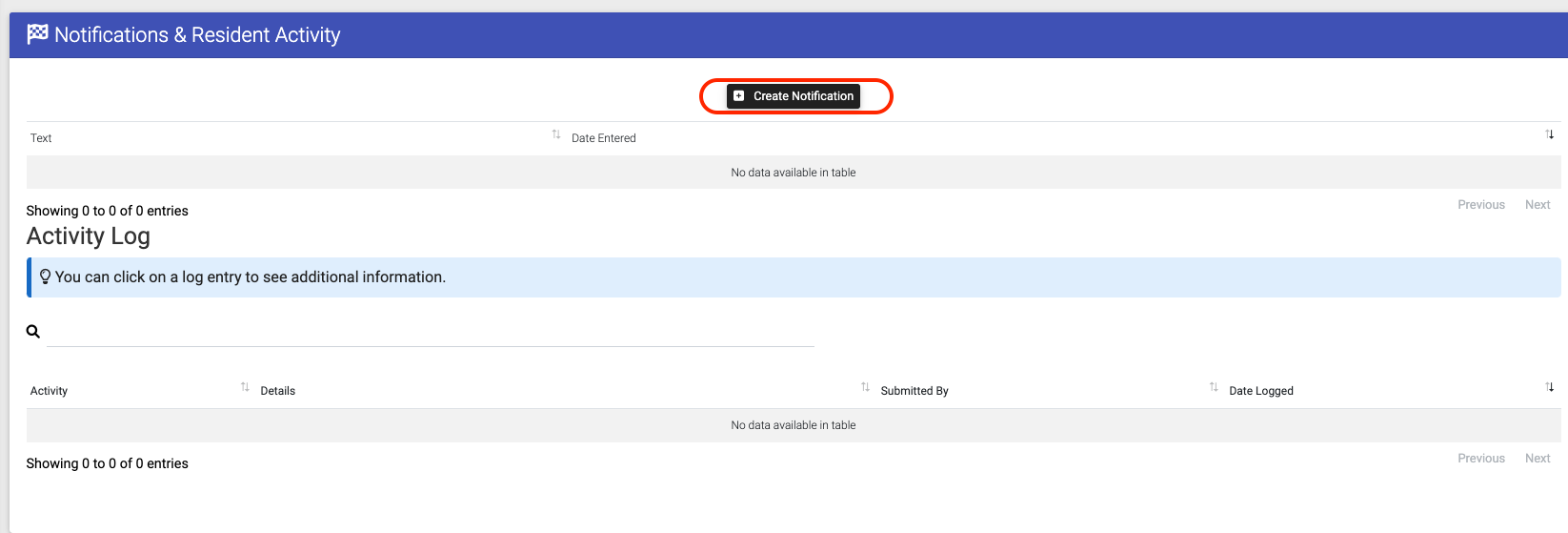
Task: Click the Submitted By column header label
Action: tap(915, 391)
